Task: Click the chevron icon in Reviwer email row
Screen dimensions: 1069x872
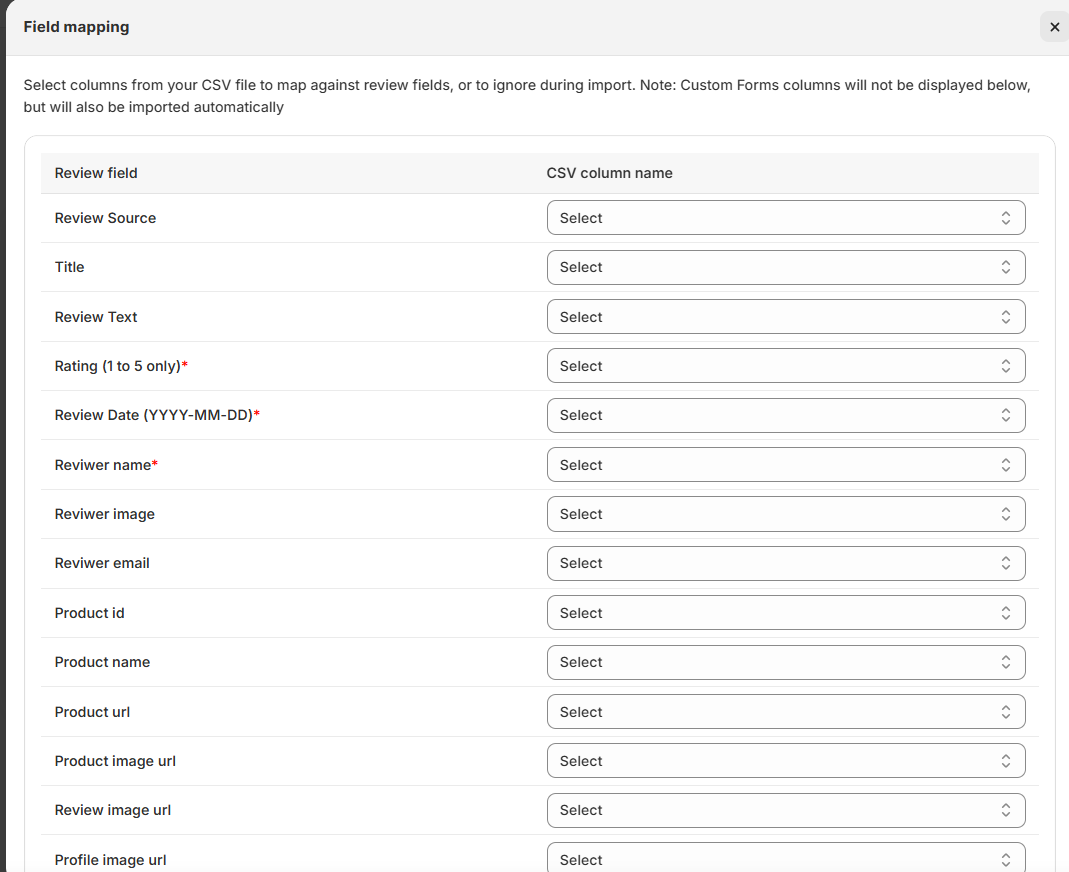Action: [x=1006, y=563]
